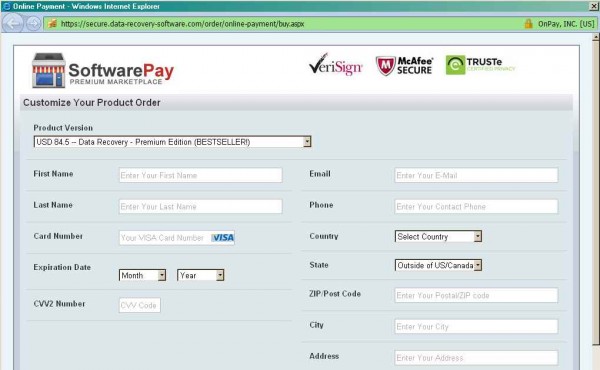Click the page favicon in address bar
600x370 pixels.
[x=52, y=24]
